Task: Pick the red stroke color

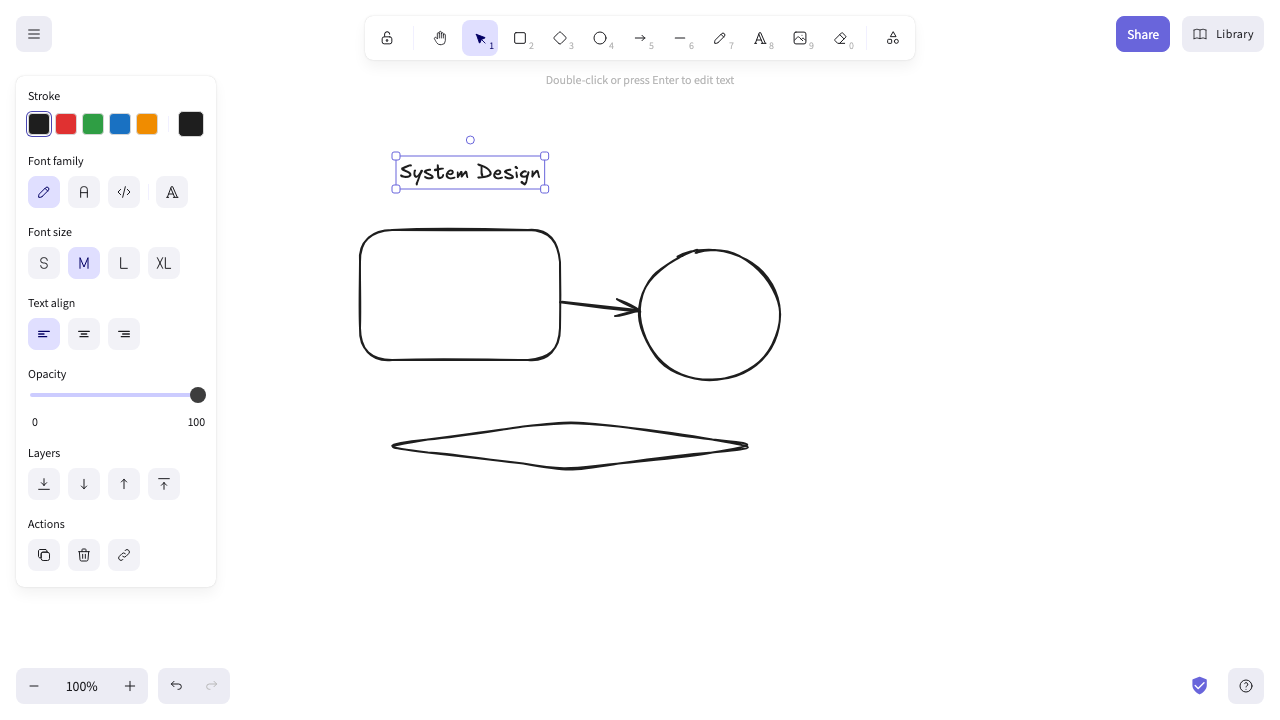Action: [66, 124]
